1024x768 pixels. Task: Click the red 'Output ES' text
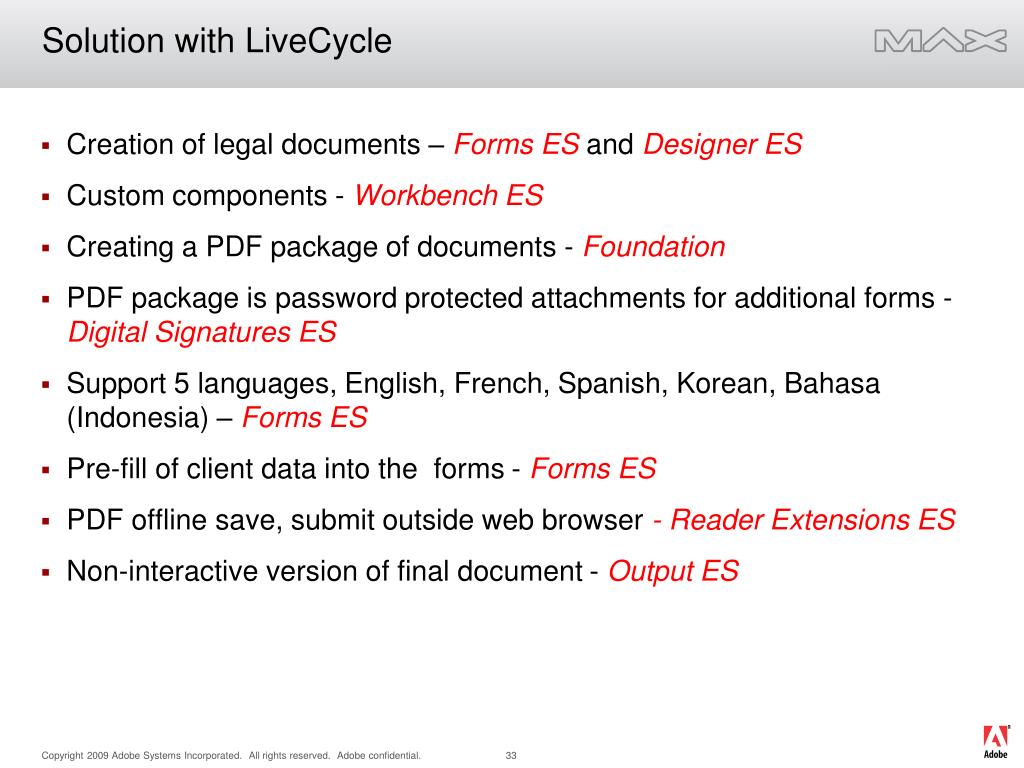tap(673, 571)
